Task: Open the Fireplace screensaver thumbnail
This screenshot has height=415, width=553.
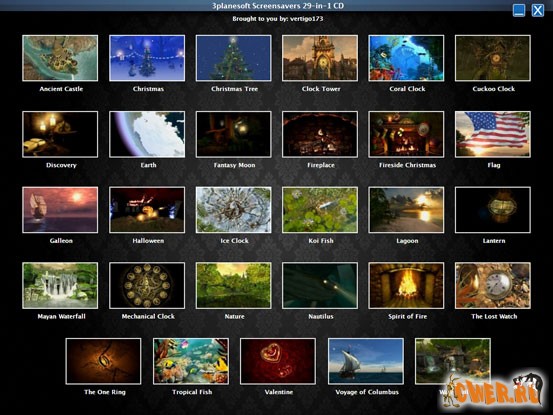Action: 320,134
